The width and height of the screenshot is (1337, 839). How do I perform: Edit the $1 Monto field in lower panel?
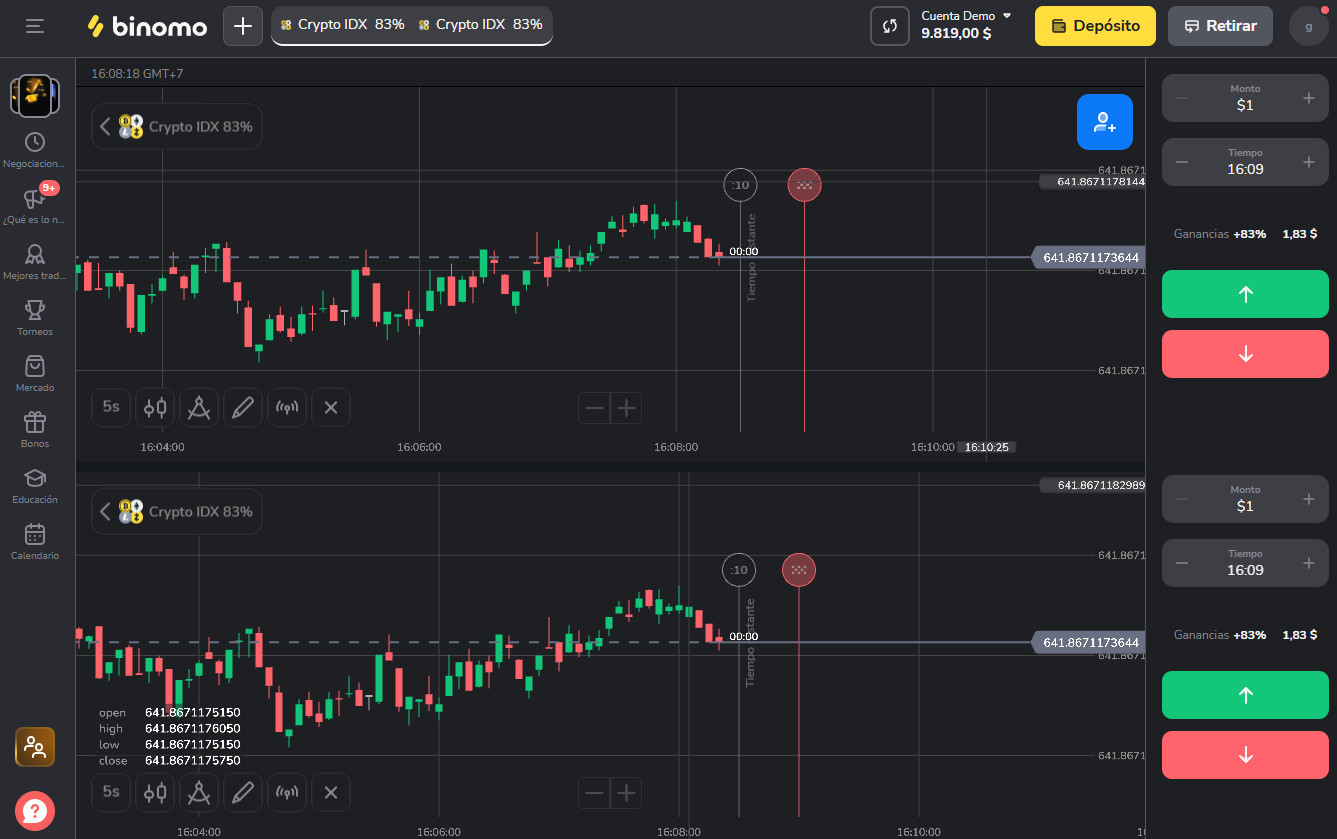point(1245,499)
